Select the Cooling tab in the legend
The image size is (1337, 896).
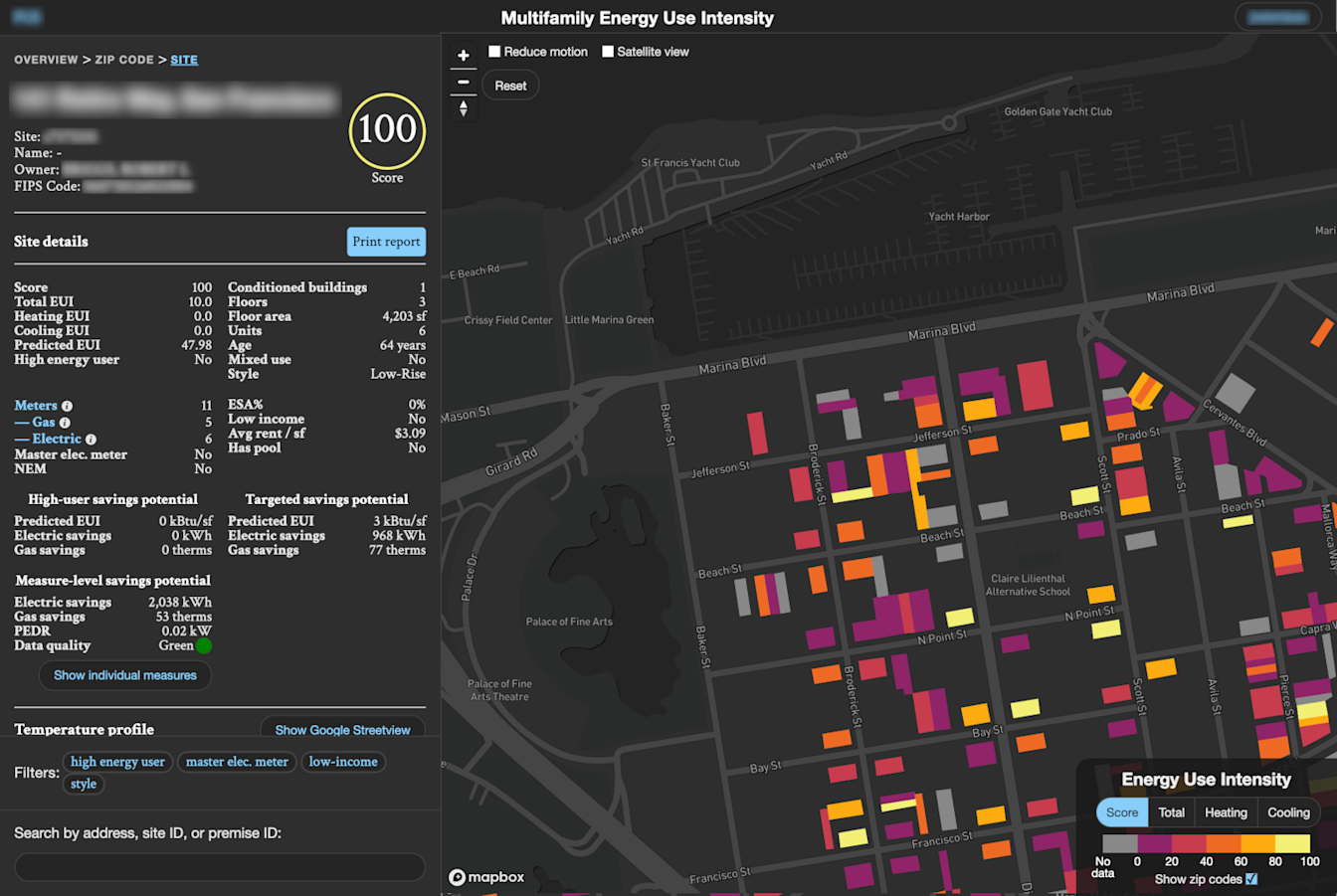coord(1287,812)
